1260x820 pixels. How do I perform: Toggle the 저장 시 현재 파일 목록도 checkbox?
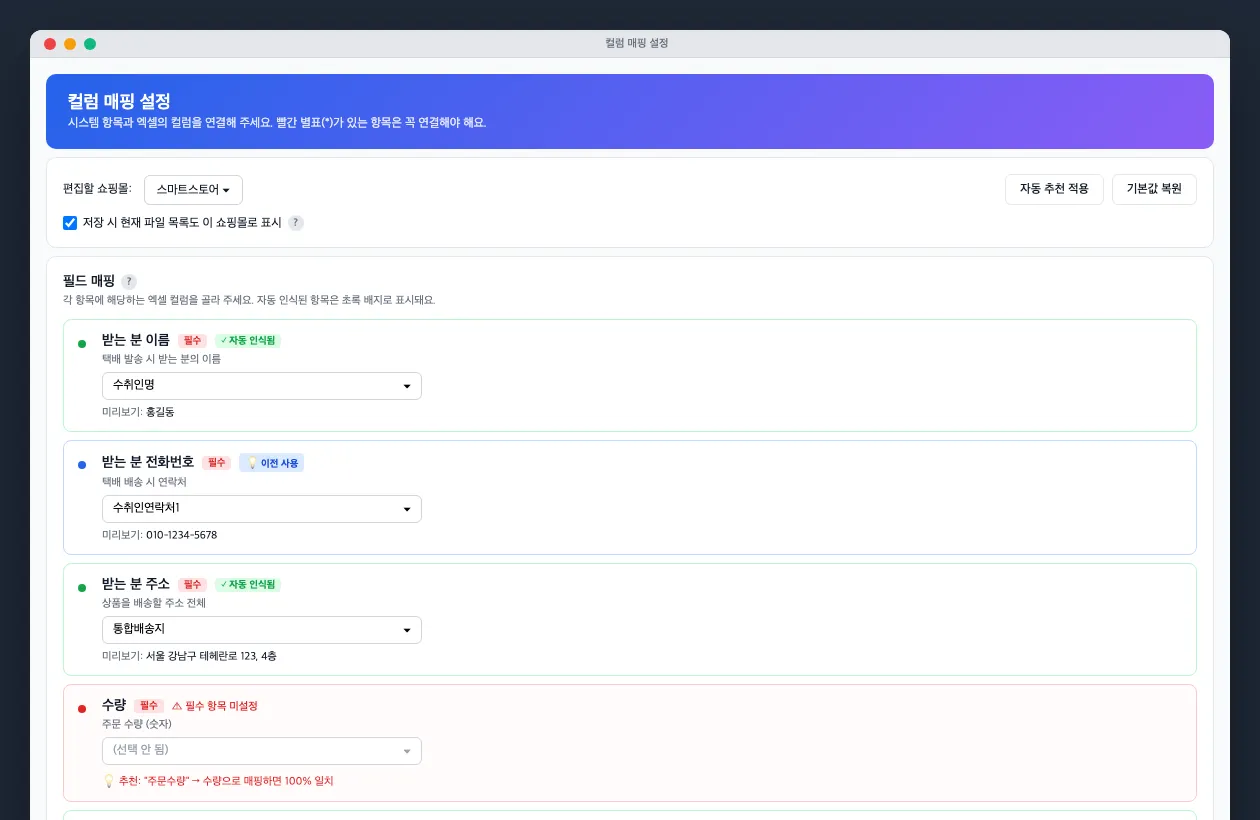click(70, 223)
